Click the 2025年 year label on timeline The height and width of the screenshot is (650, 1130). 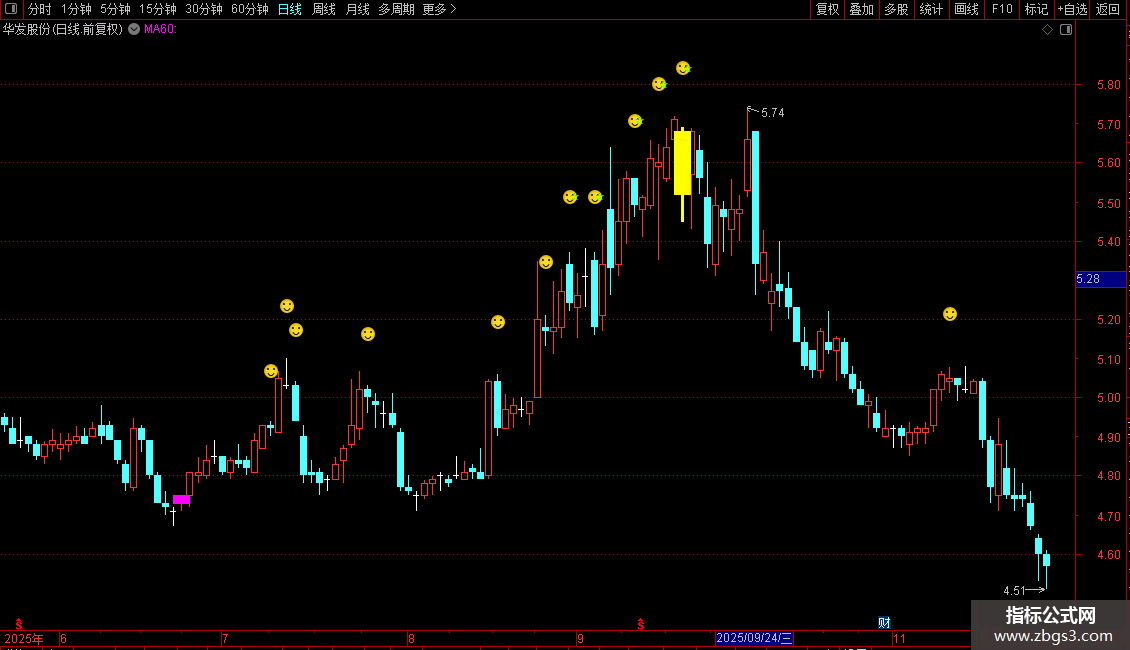click(x=24, y=638)
